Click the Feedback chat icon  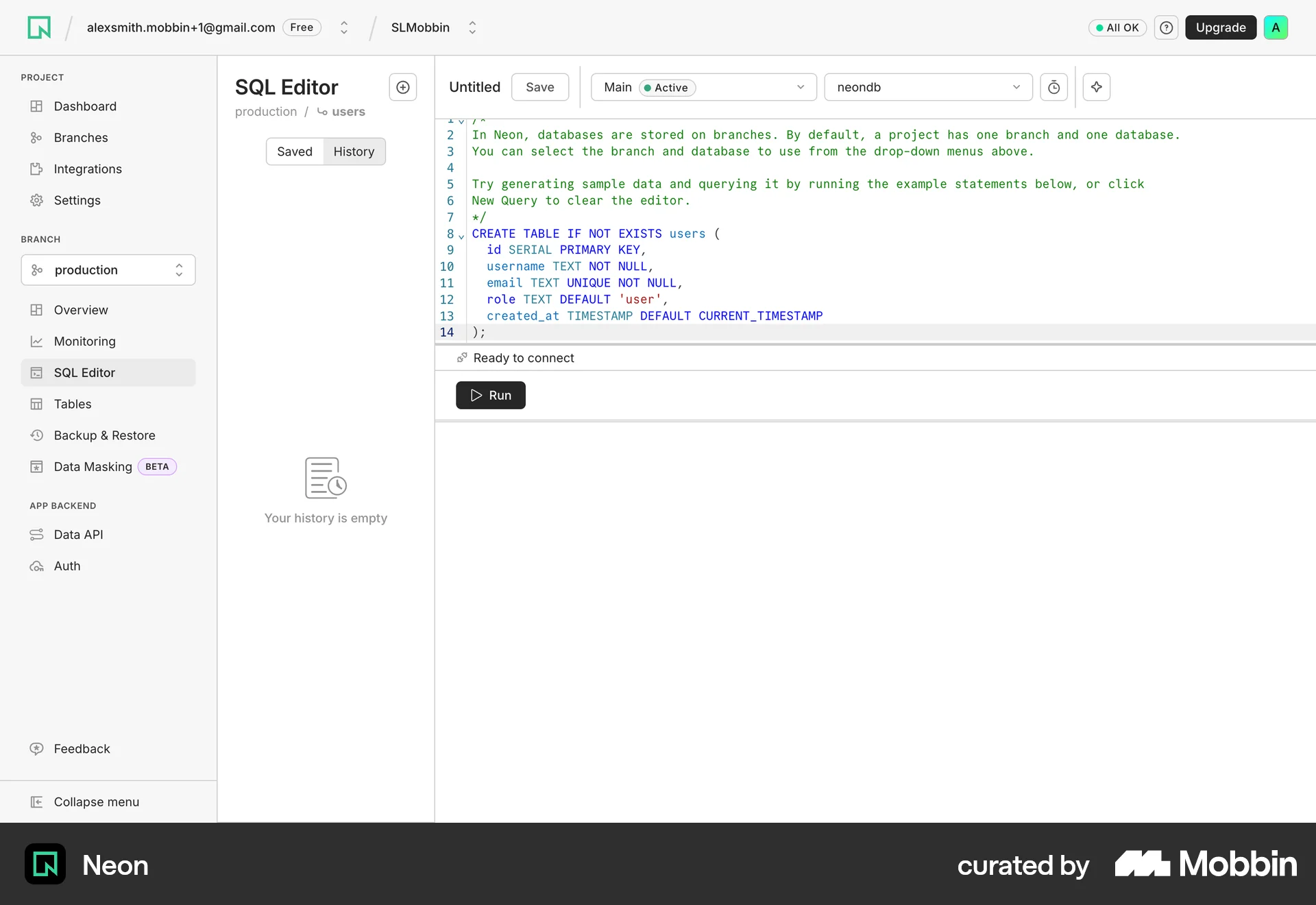(x=36, y=749)
